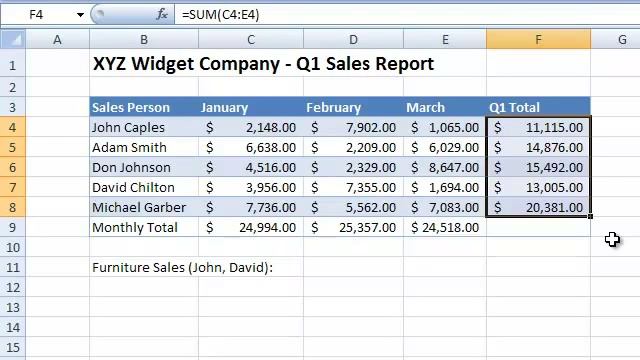Select column A header
640x360 pixels.
click(x=58, y=40)
